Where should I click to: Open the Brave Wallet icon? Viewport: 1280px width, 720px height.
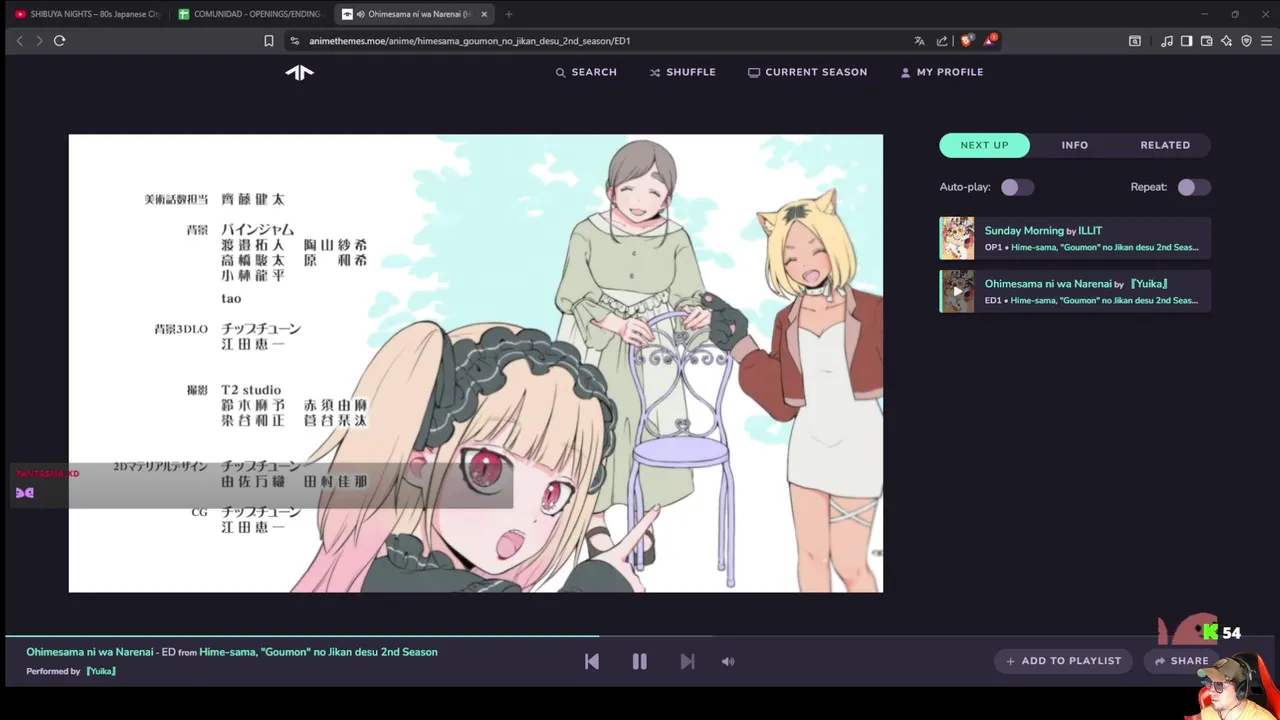pos(1206,41)
